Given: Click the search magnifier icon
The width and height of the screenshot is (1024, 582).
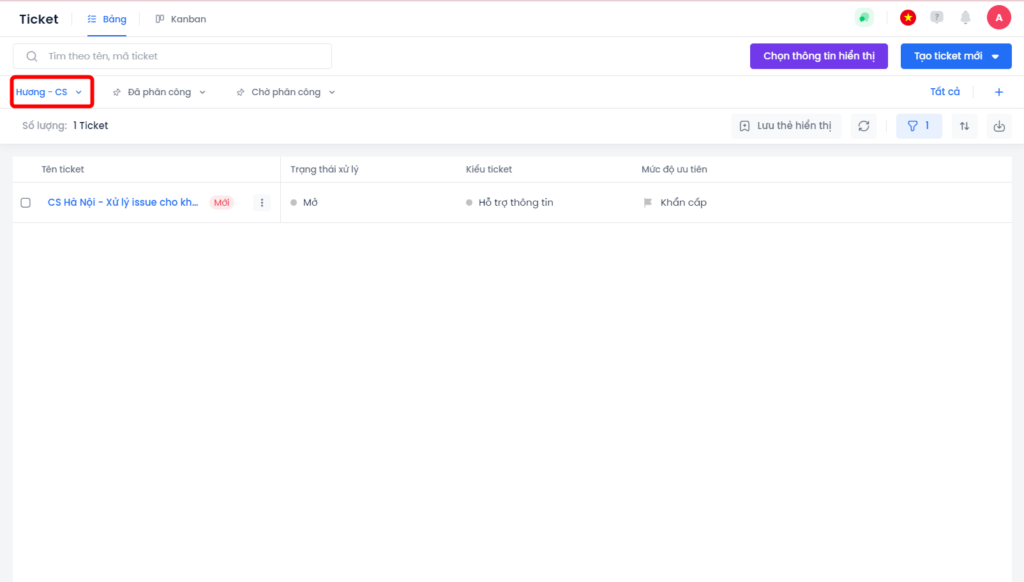Looking at the screenshot, I should 31,56.
